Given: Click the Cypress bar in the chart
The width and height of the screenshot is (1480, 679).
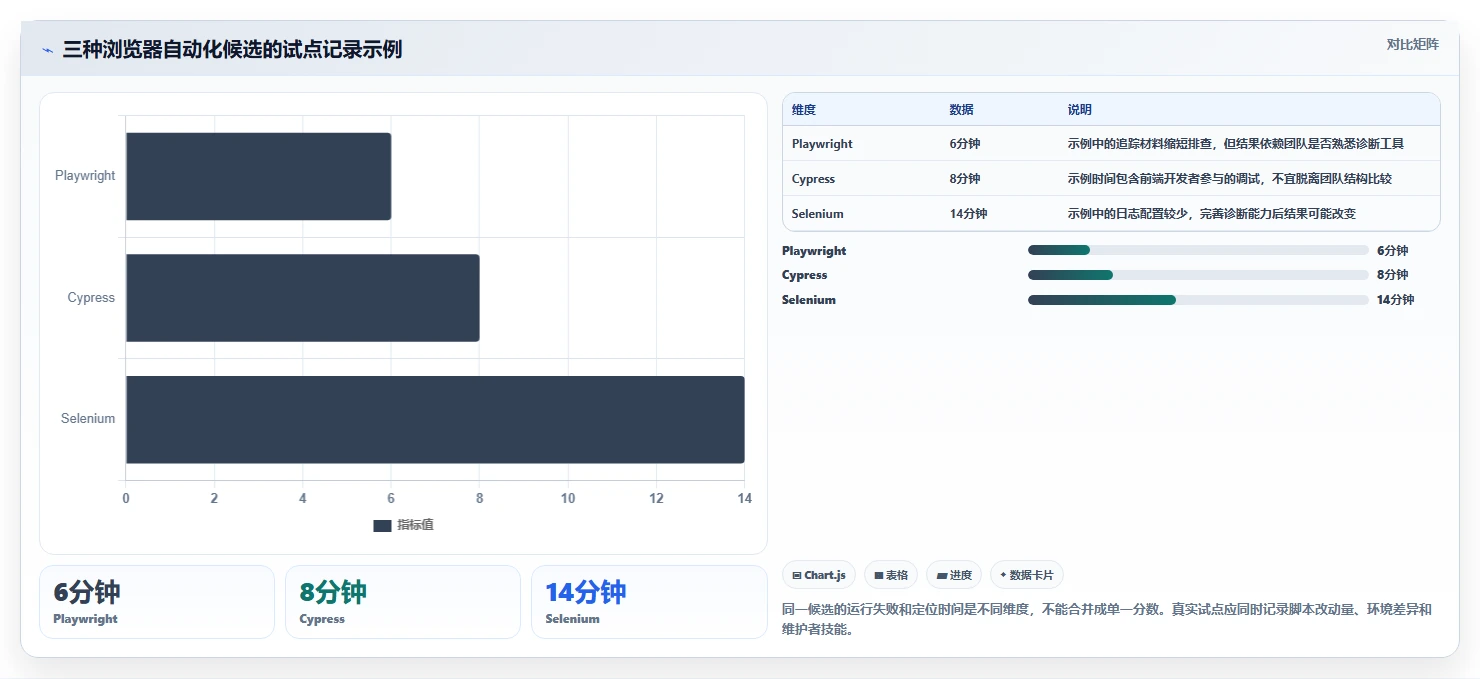Looking at the screenshot, I should tap(302, 298).
